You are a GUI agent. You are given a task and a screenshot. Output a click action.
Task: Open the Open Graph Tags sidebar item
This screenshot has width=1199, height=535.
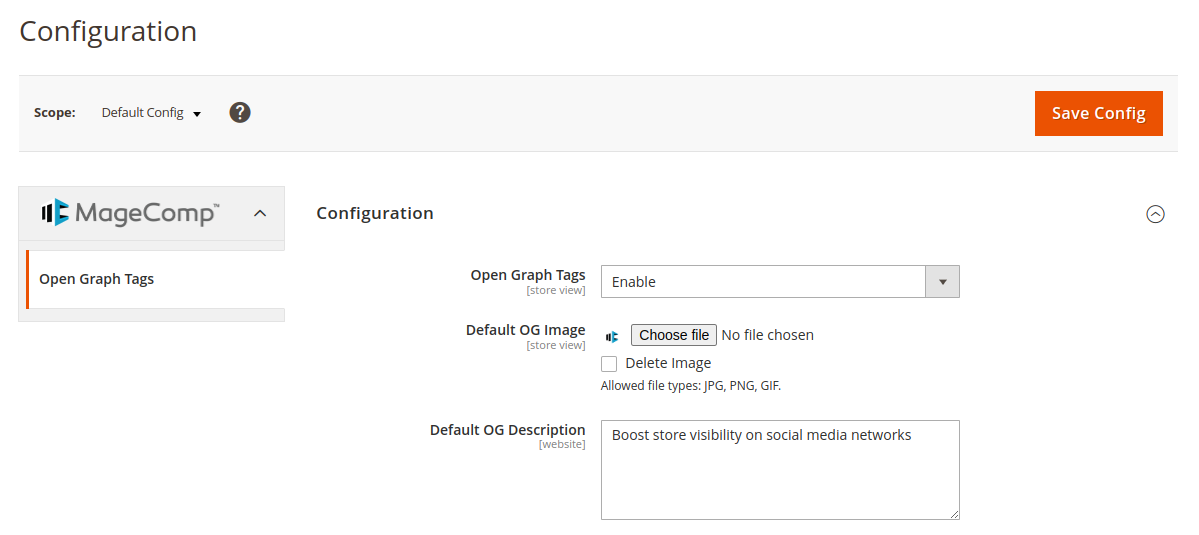(155, 279)
